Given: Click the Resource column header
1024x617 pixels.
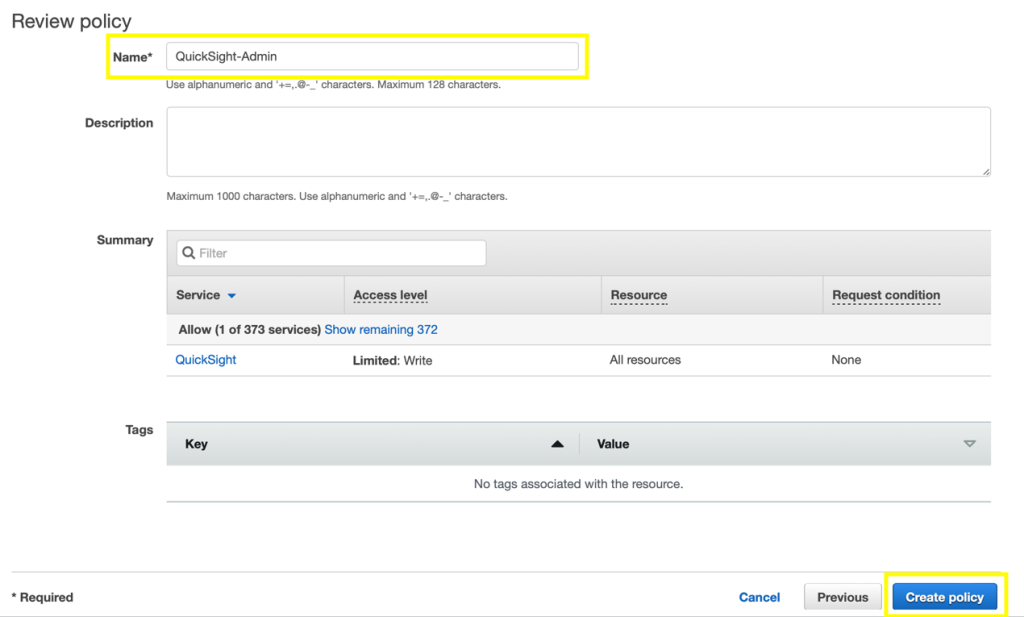Looking at the screenshot, I should (639, 295).
